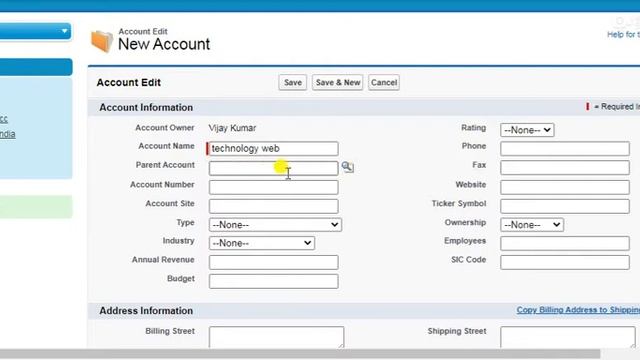Open the Help for this page link
Image resolution: width=640 pixels, height=360 pixels.
click(623, 35)
